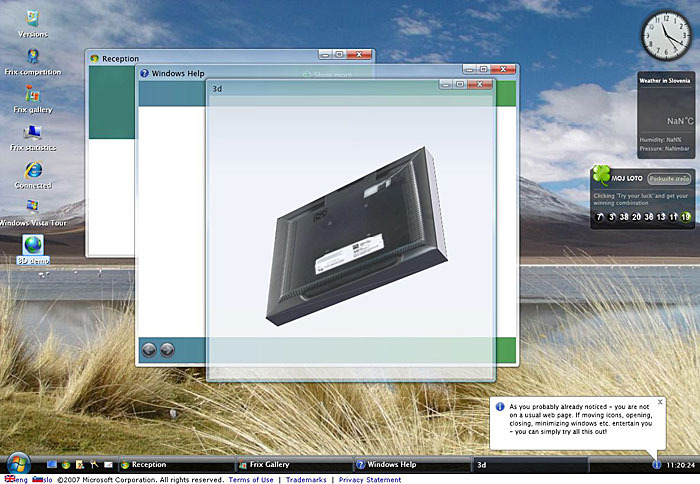This screenshot has width=700, height=484.
Task: Open the Terms of Use link
Action: coord(251,480)
